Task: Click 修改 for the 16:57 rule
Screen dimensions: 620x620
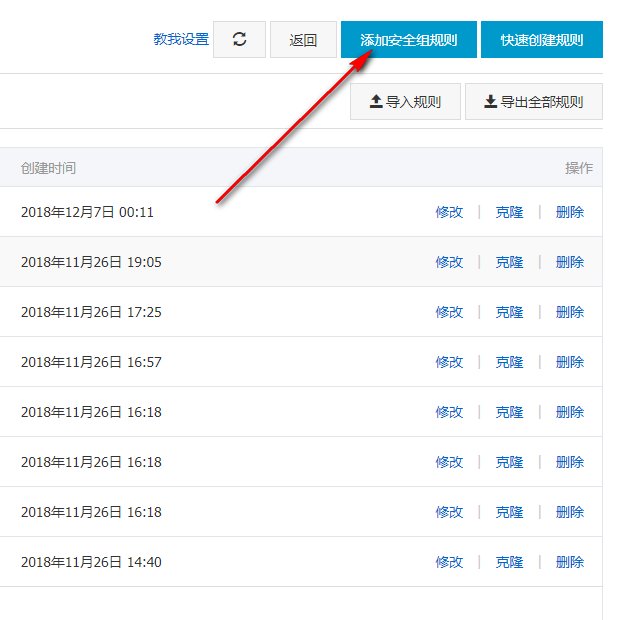Action: [449, 362]
